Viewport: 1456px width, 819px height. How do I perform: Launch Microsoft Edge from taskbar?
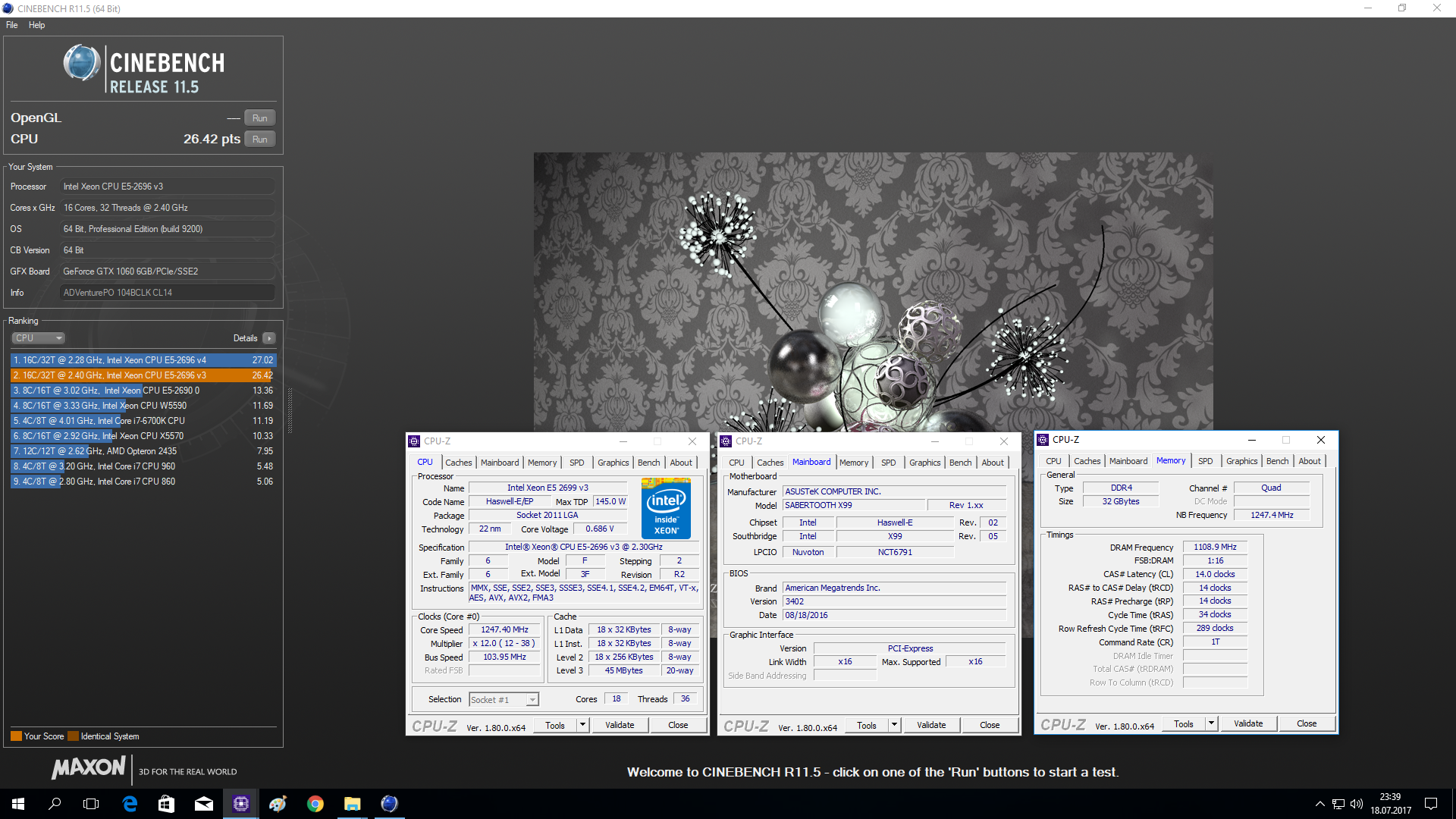click(x=130, y=804)
